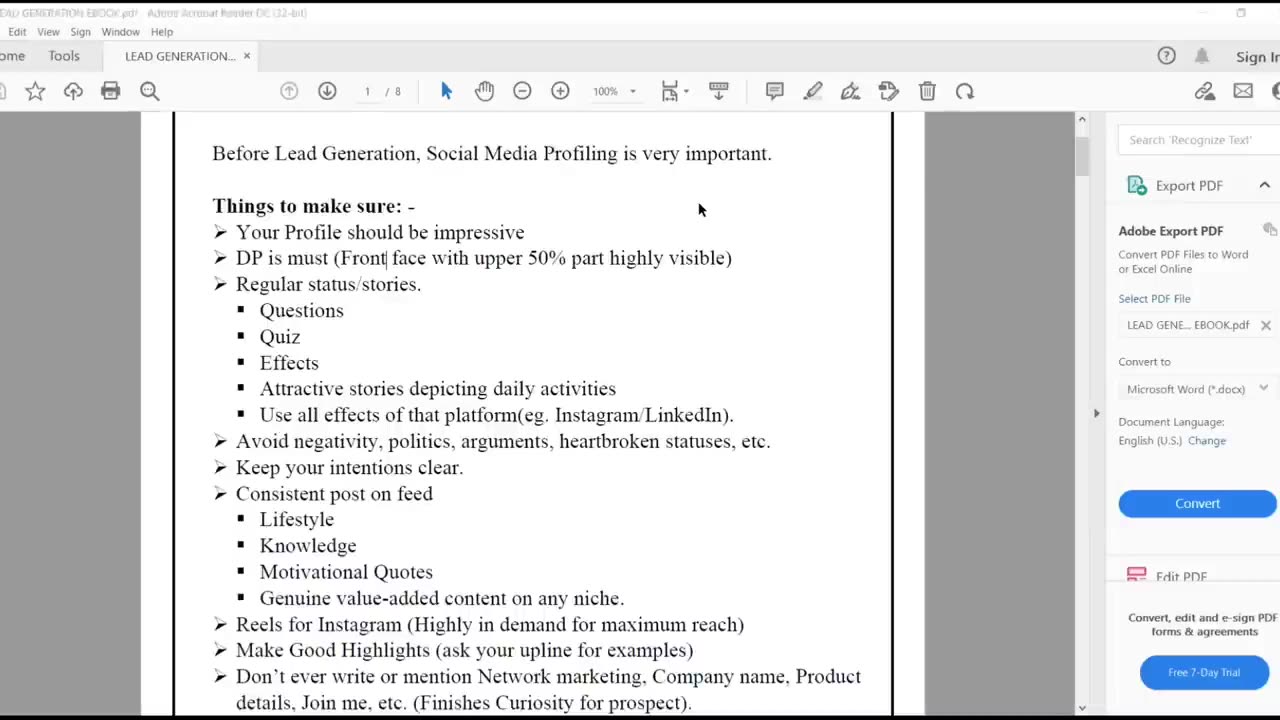Image resolution: width=1280 pixels, height=720 pixels.
Task: Click the edit PDF stamp icon
Action: 888,92
